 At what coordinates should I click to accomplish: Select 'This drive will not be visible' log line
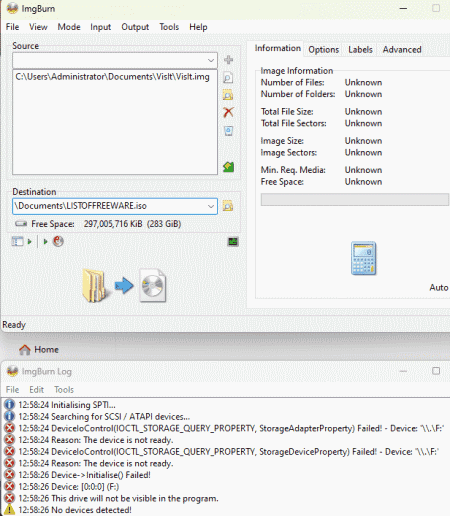[x=118, y=499]
